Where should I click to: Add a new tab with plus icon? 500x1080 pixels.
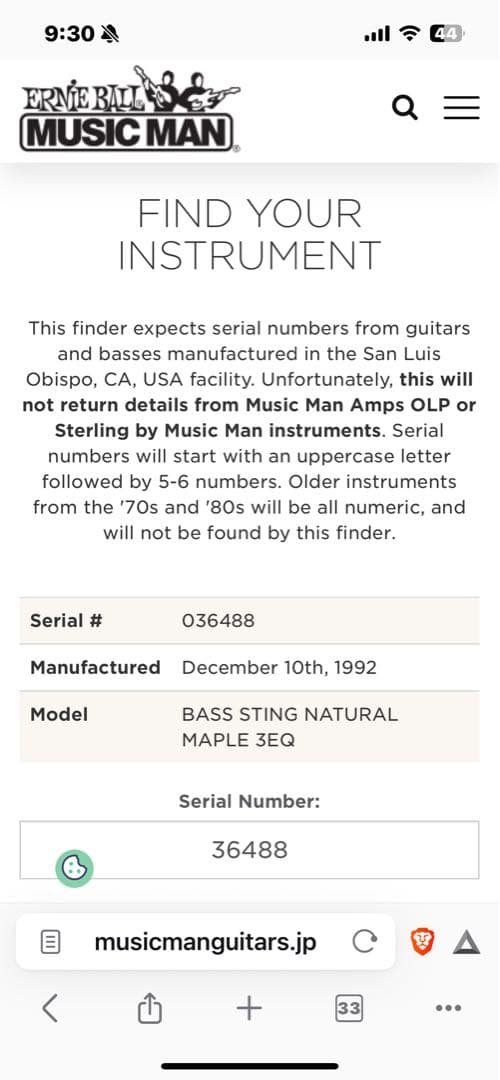click(x=249, y=1009)
